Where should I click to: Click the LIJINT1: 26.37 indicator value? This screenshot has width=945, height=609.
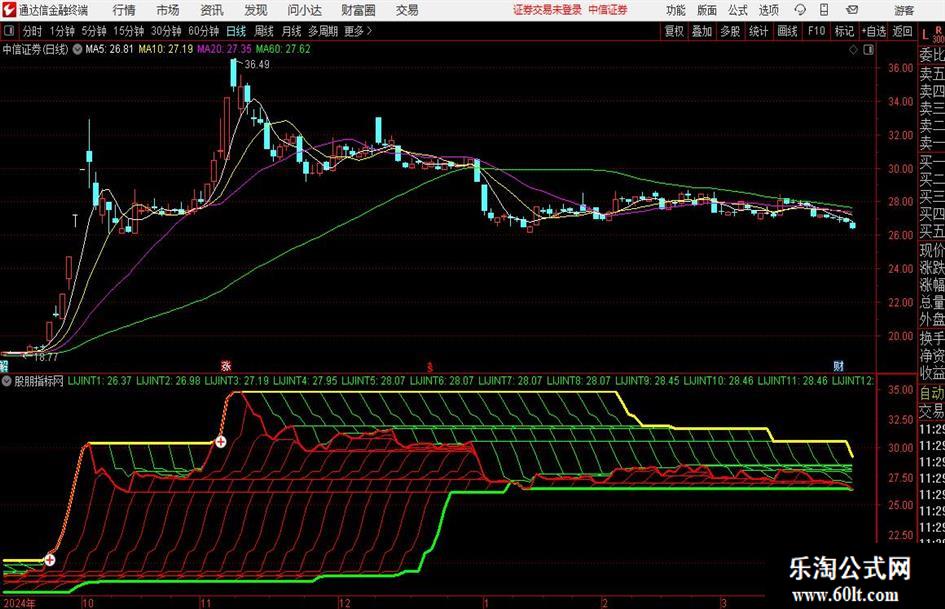[99, 381]
